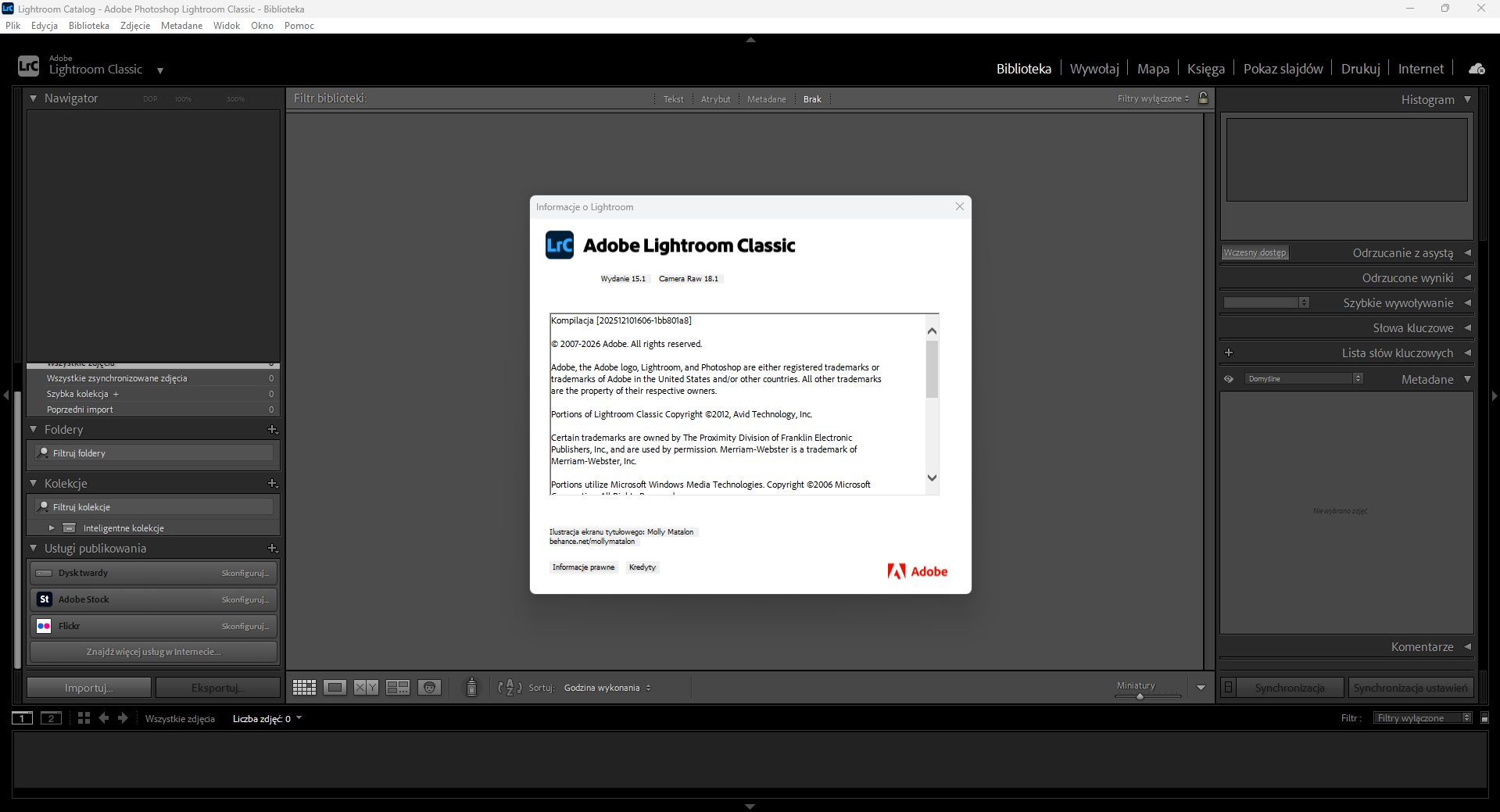Screen dimensions: 1500x812
Task: Expand the Inteligentne kolekcje tree item
Action: click(x=52, y=528)
